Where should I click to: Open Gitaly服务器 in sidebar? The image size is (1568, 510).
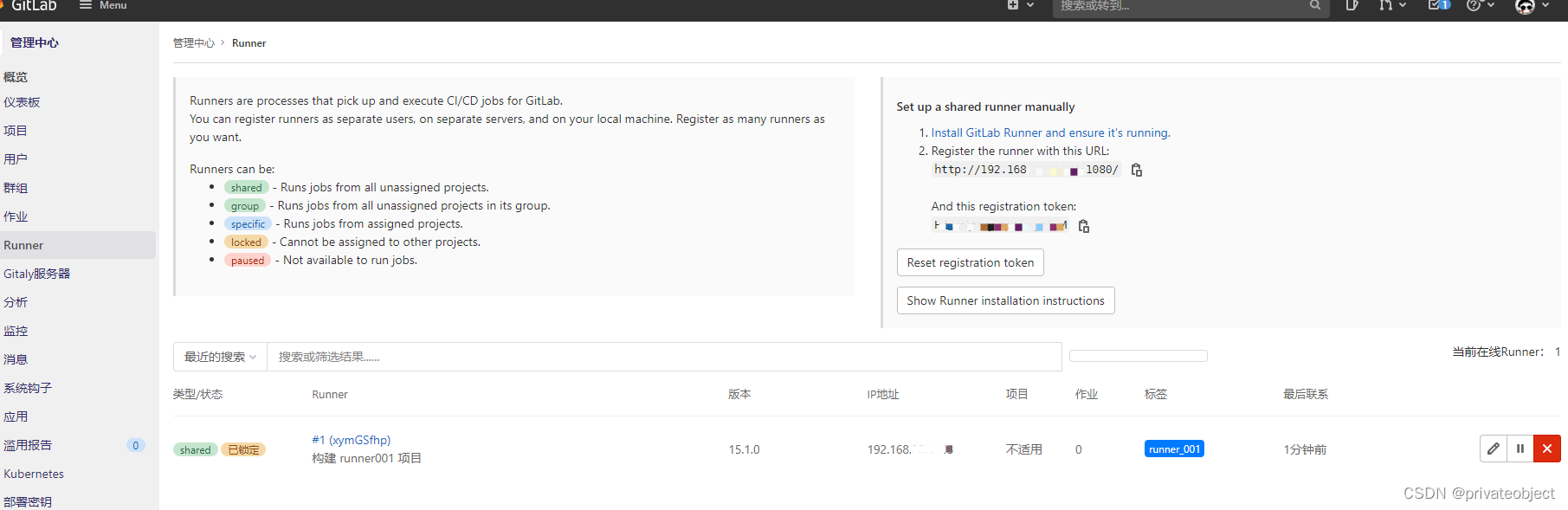(37, 274)
